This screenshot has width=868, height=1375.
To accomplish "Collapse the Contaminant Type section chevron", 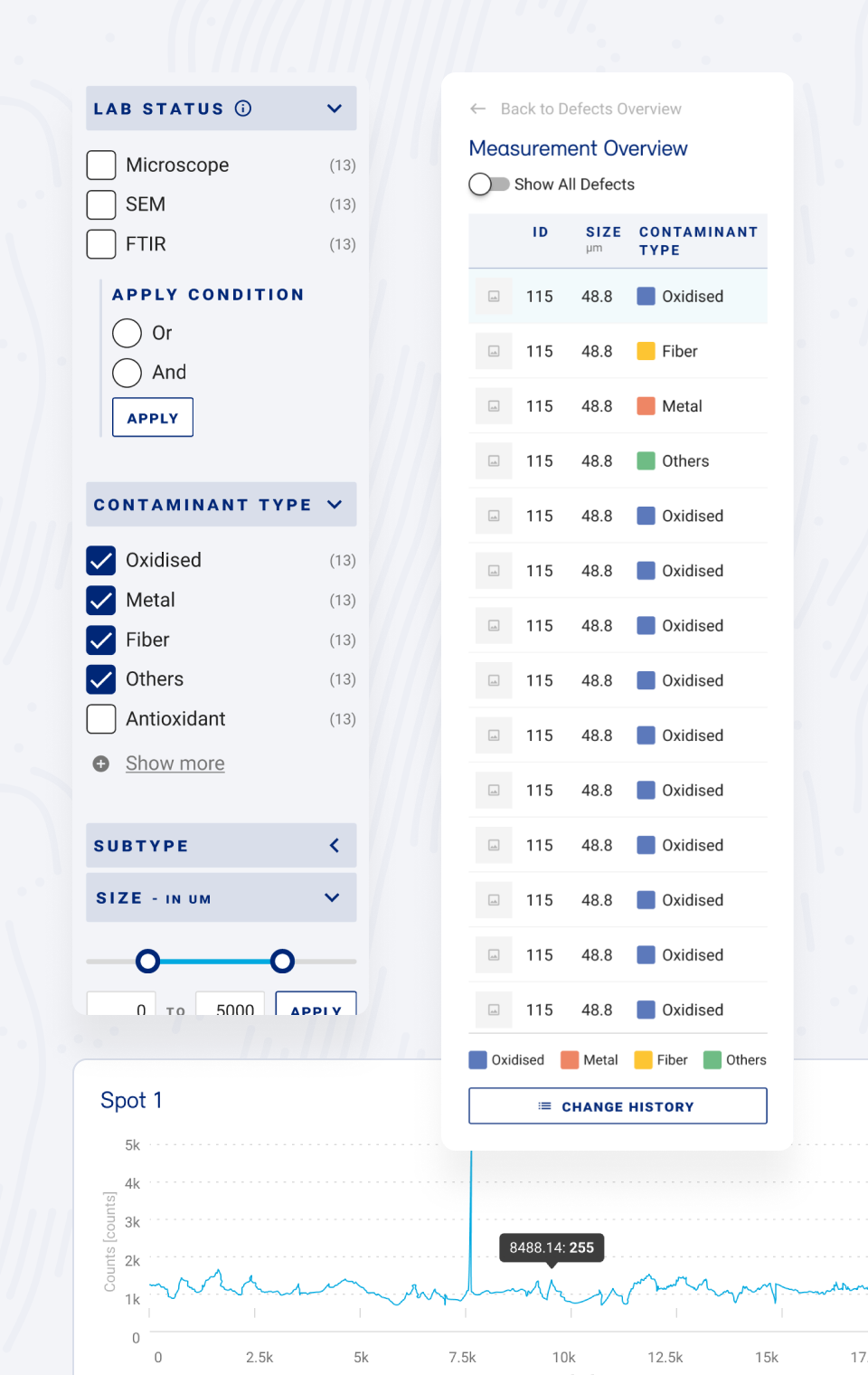I will pyautogui.click(x=335, y=505).
